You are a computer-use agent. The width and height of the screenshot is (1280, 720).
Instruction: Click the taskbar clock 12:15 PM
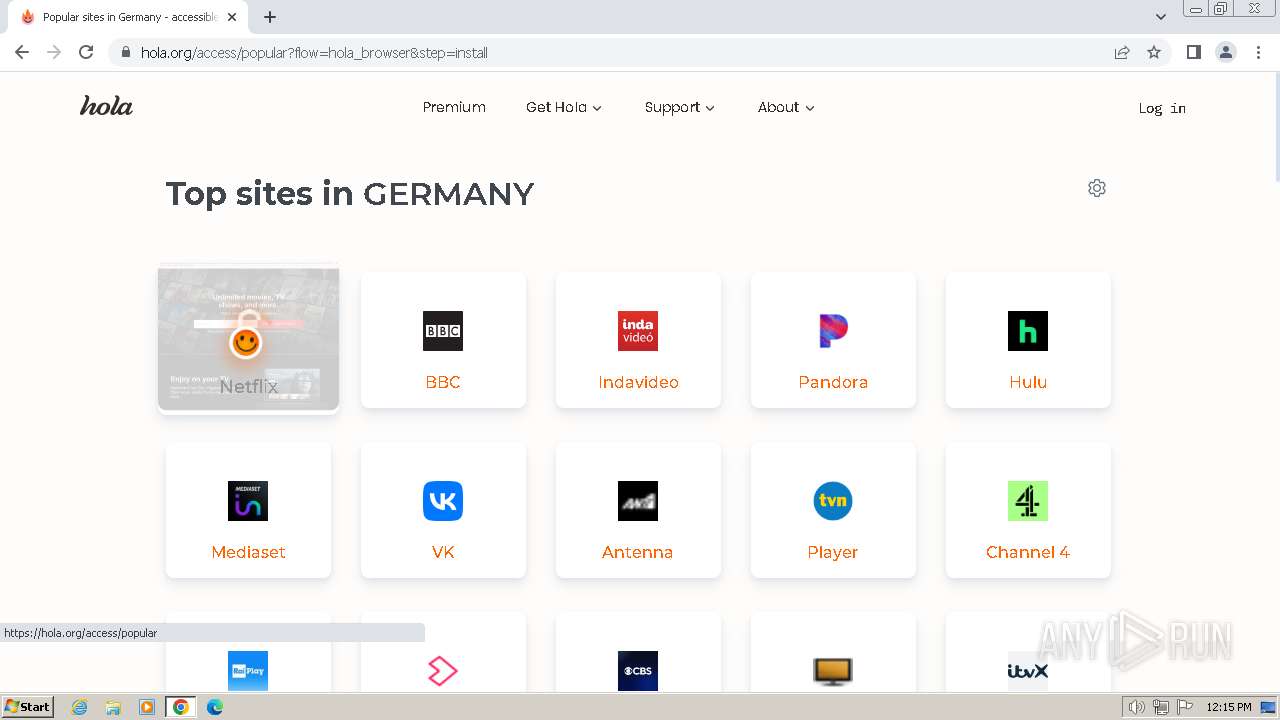click(1229, 707)
